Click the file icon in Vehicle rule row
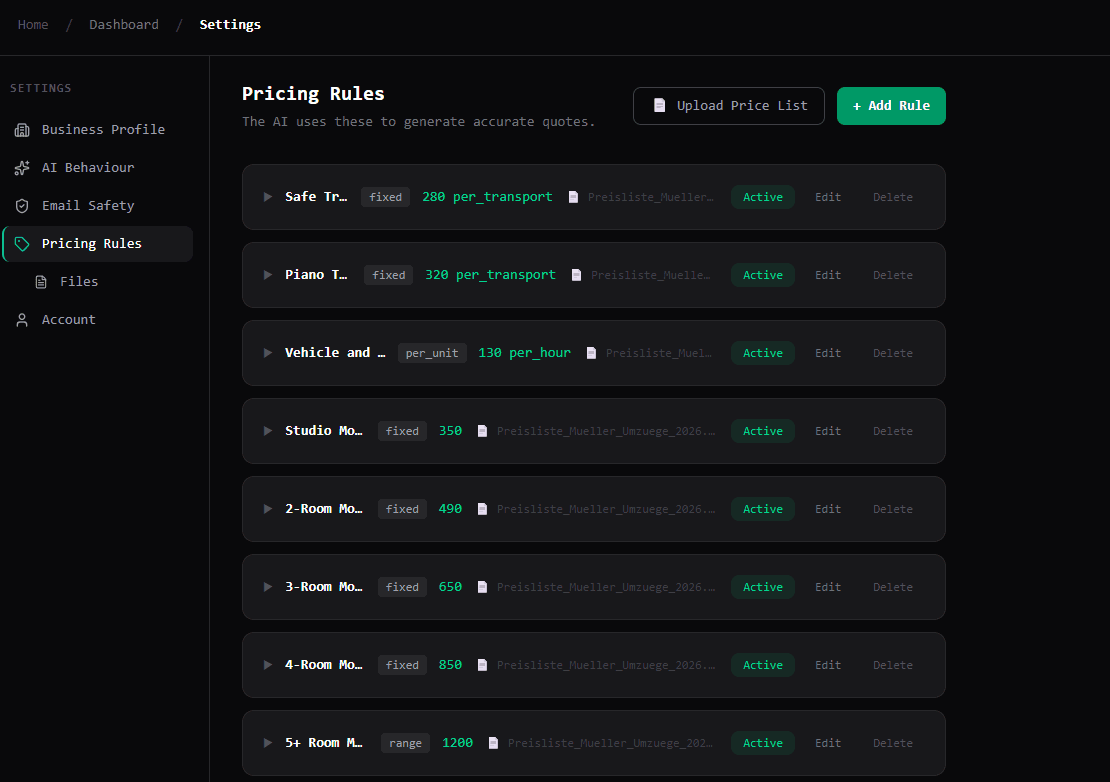The height and width of the screenshot is (782, 1110). (591, 353)
